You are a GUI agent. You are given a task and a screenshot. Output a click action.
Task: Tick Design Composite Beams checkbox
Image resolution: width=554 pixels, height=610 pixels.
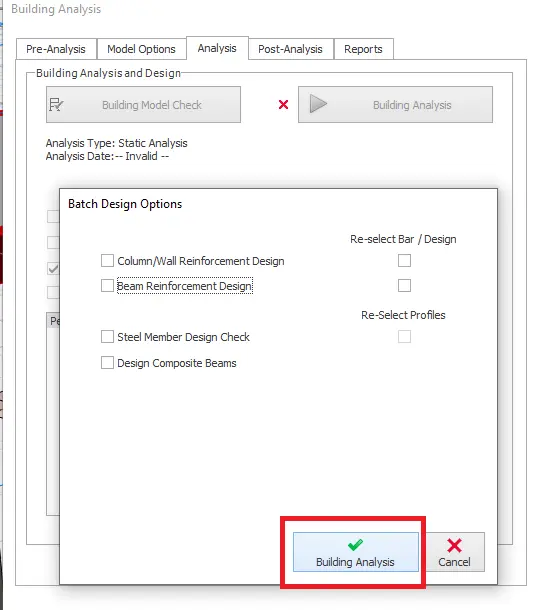tap(107, 363)
